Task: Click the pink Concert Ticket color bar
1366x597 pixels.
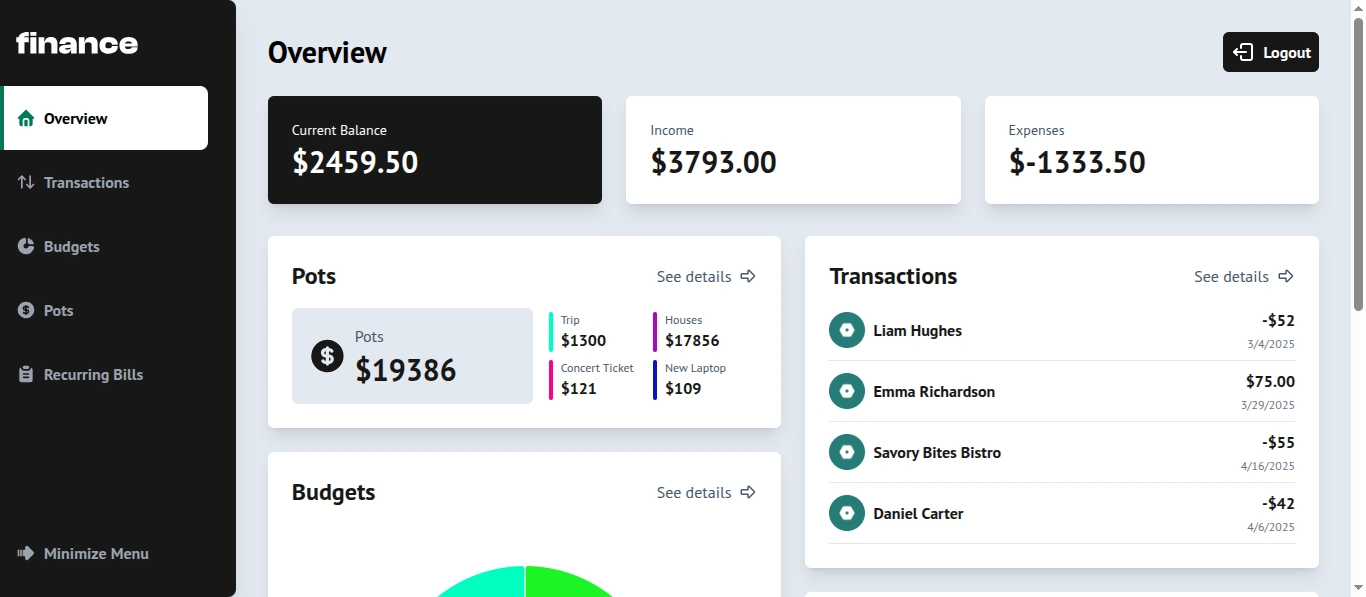Action: (x=551, y=380)
